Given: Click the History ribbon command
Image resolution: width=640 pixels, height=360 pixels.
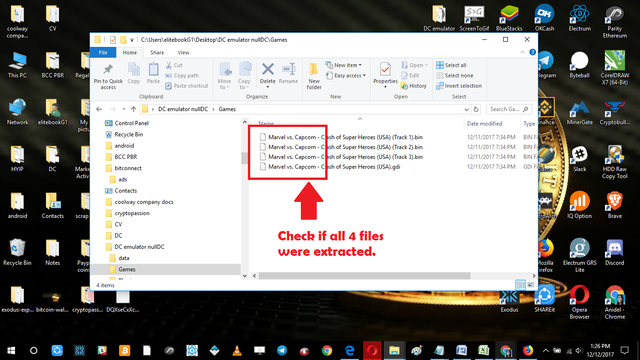Looking at the screenshot, I should pos(413,86).
